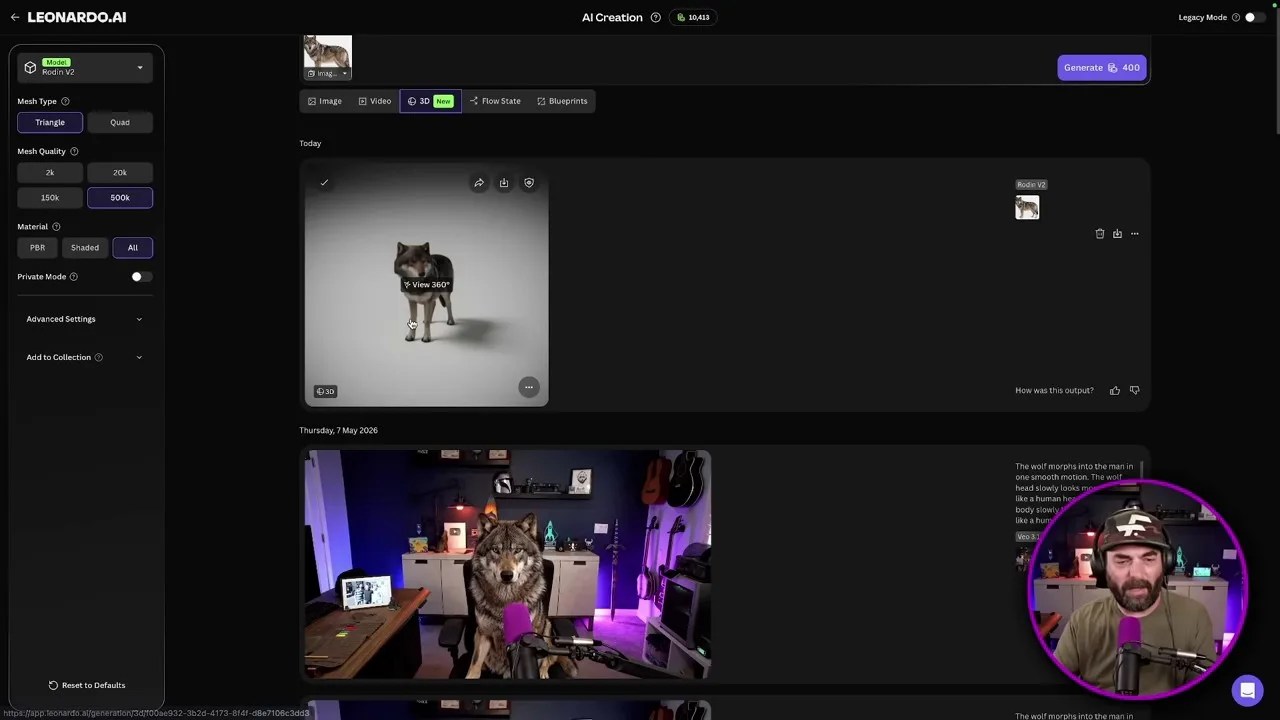Open more options for Rodin V2 generation
Screen dimensions: 1280x720
[1134, 234]
